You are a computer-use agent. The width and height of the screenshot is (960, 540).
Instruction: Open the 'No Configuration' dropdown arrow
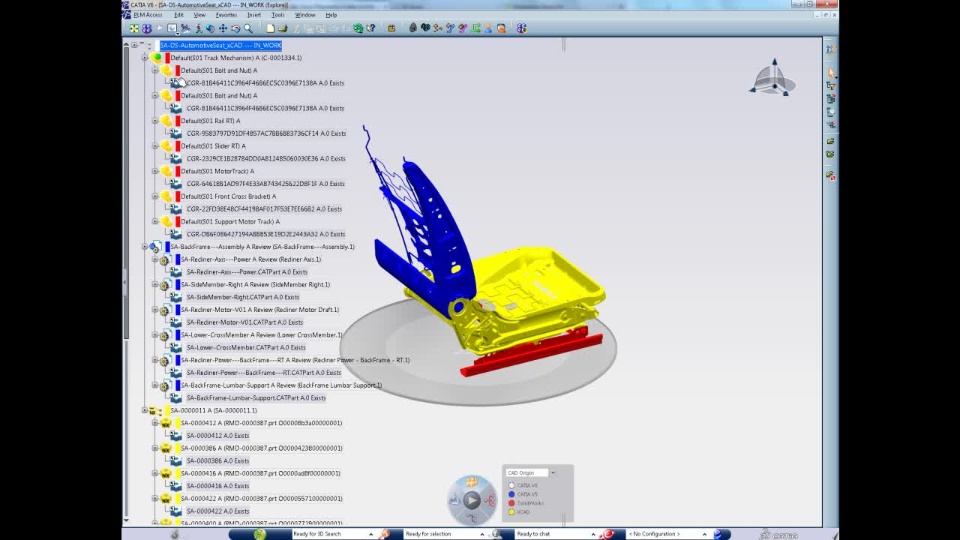pyautogui.click(x=704, y=534)
